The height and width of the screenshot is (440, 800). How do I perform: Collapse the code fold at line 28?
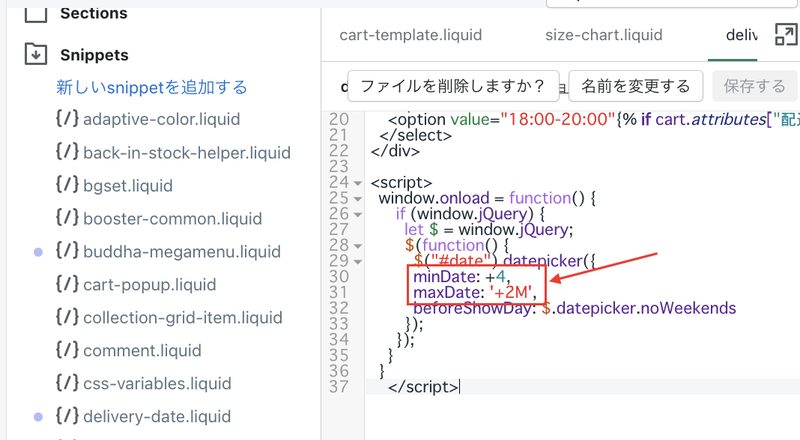[358, 246]
